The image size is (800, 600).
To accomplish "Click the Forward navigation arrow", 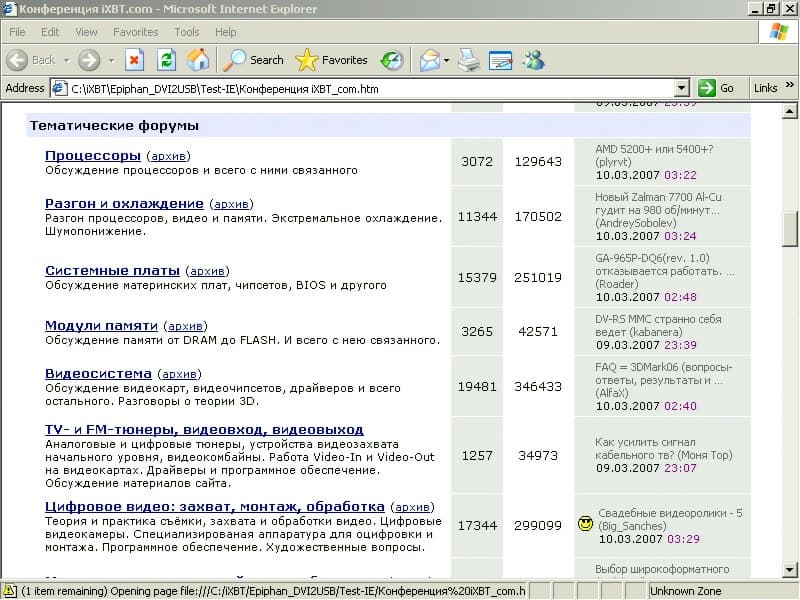I will coord(89,60).
